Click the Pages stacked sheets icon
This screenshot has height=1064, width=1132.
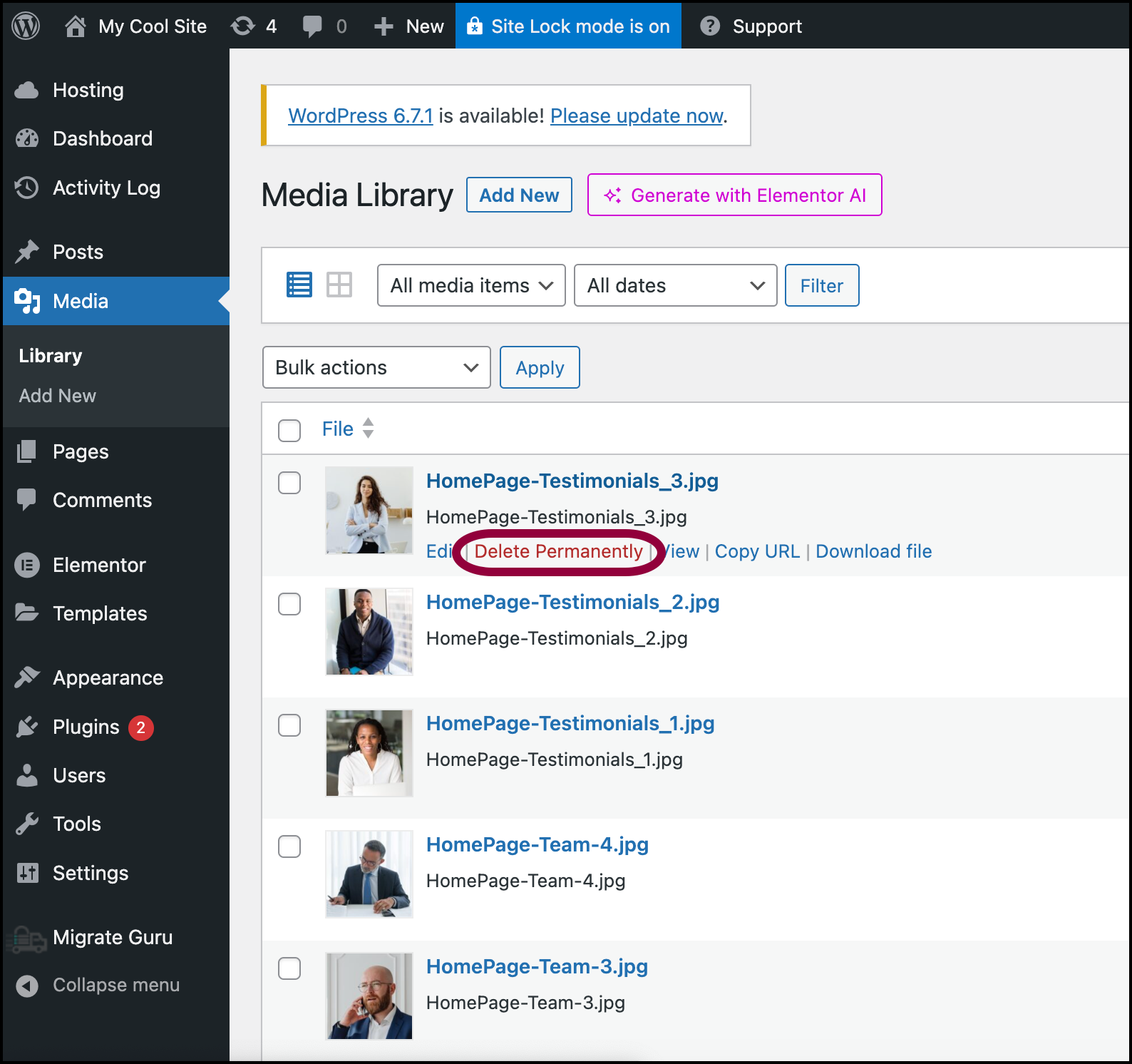(27, 451)
